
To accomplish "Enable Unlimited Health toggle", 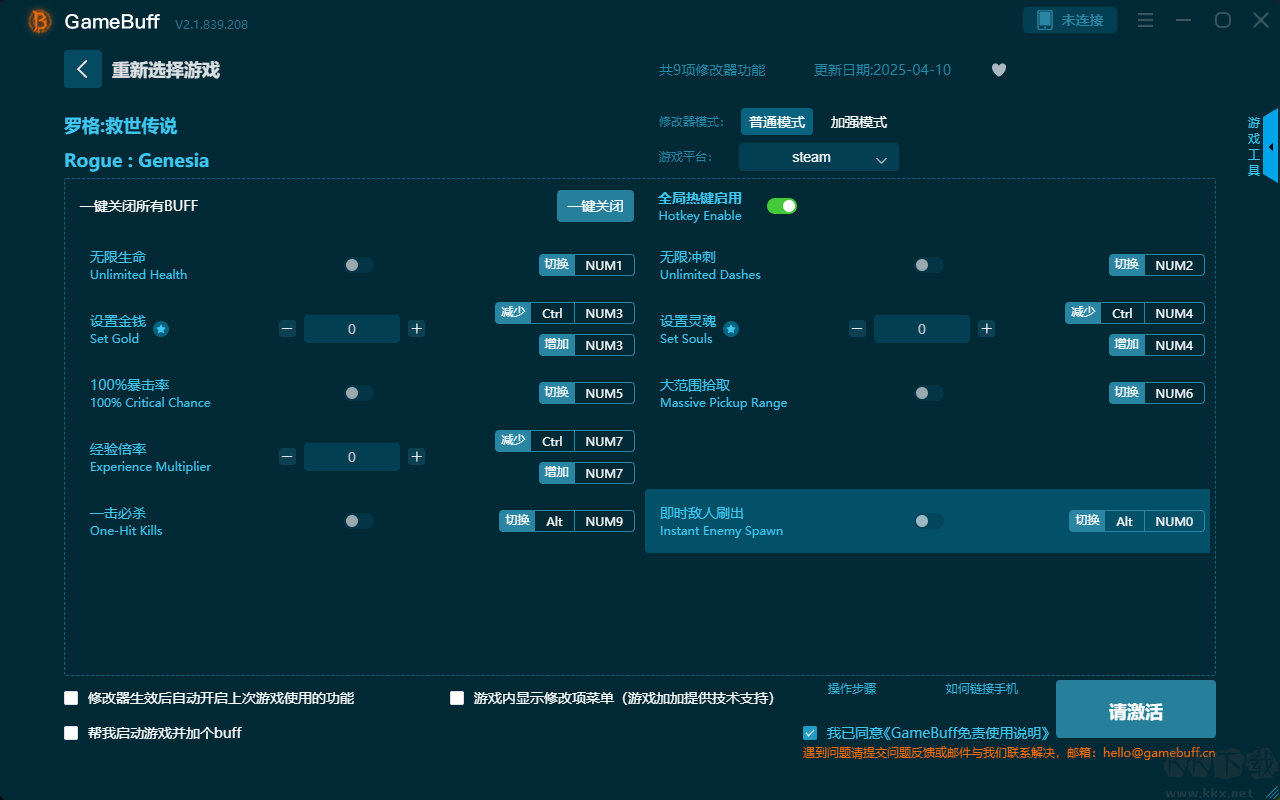I will [x=359, y=265].
